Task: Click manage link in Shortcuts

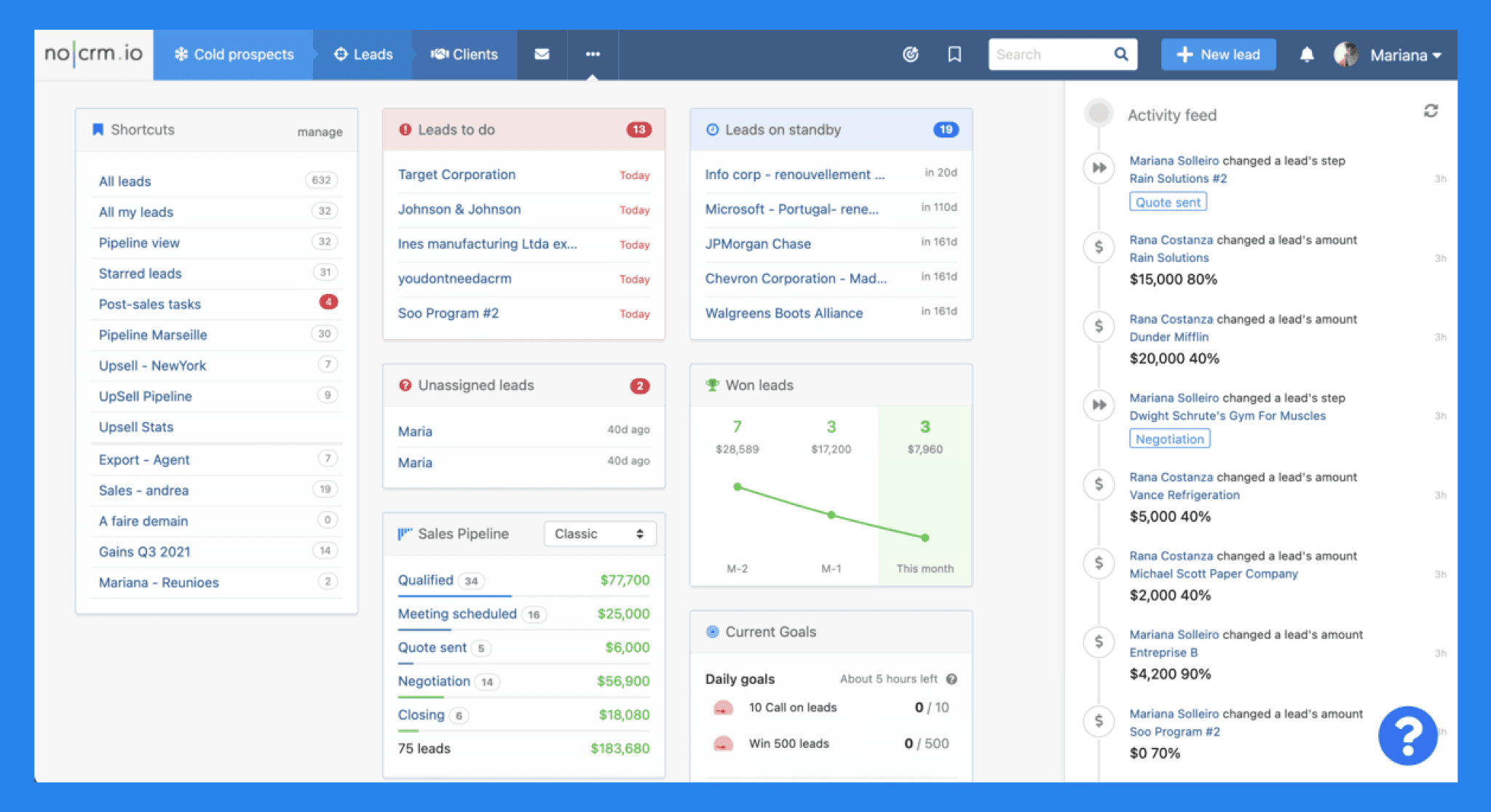Action: coord(320,132)
